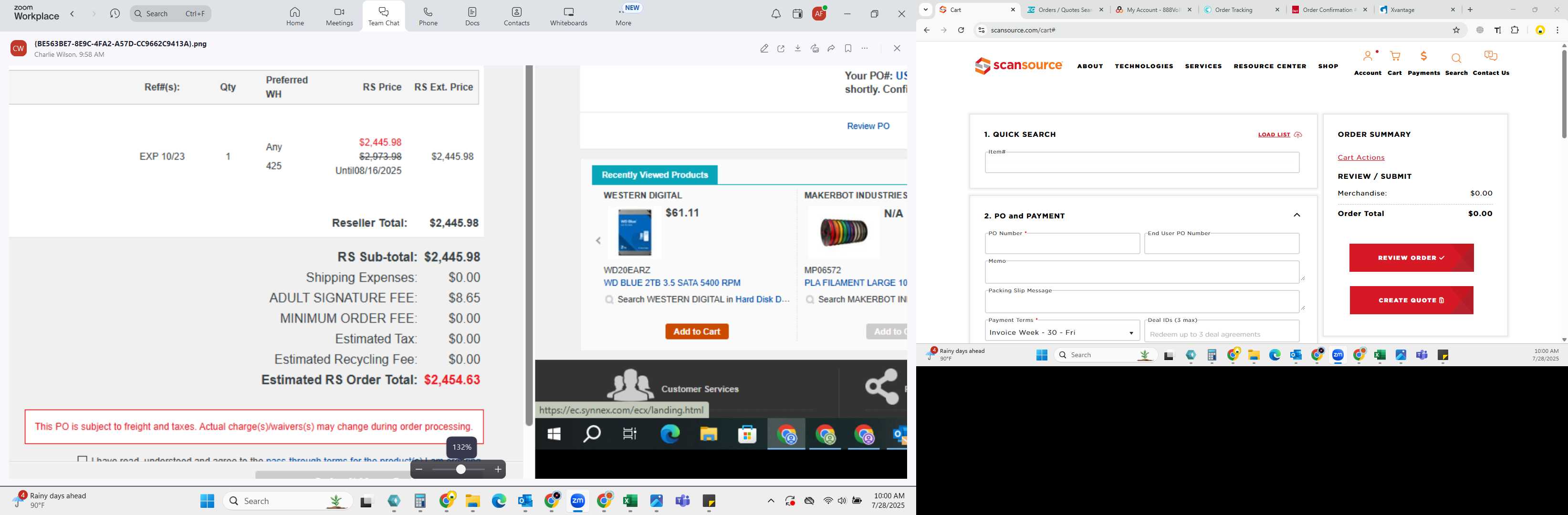Open Chrome three-dot menu
Viewport: 1568px width, 515px height.
click(x=1557, y=31)
